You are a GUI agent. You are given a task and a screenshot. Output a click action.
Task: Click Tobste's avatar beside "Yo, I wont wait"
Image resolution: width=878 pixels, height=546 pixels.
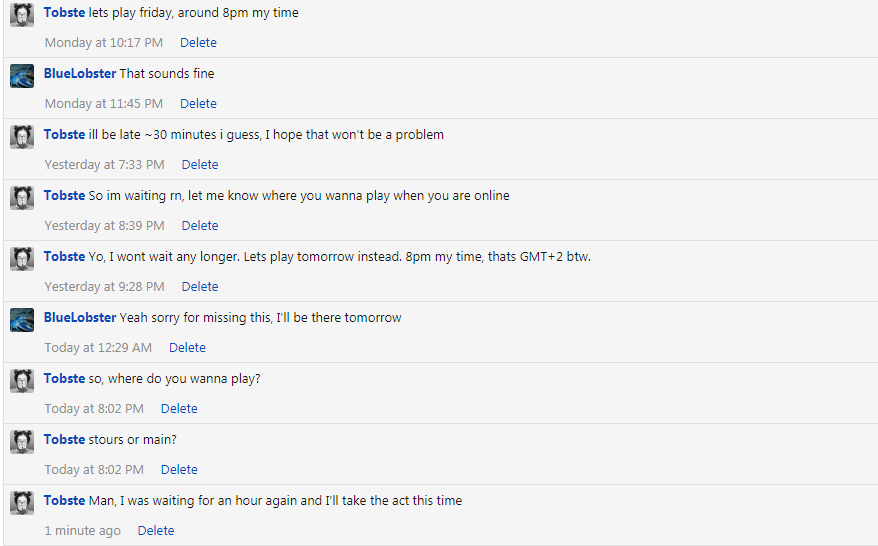point(22,259)
